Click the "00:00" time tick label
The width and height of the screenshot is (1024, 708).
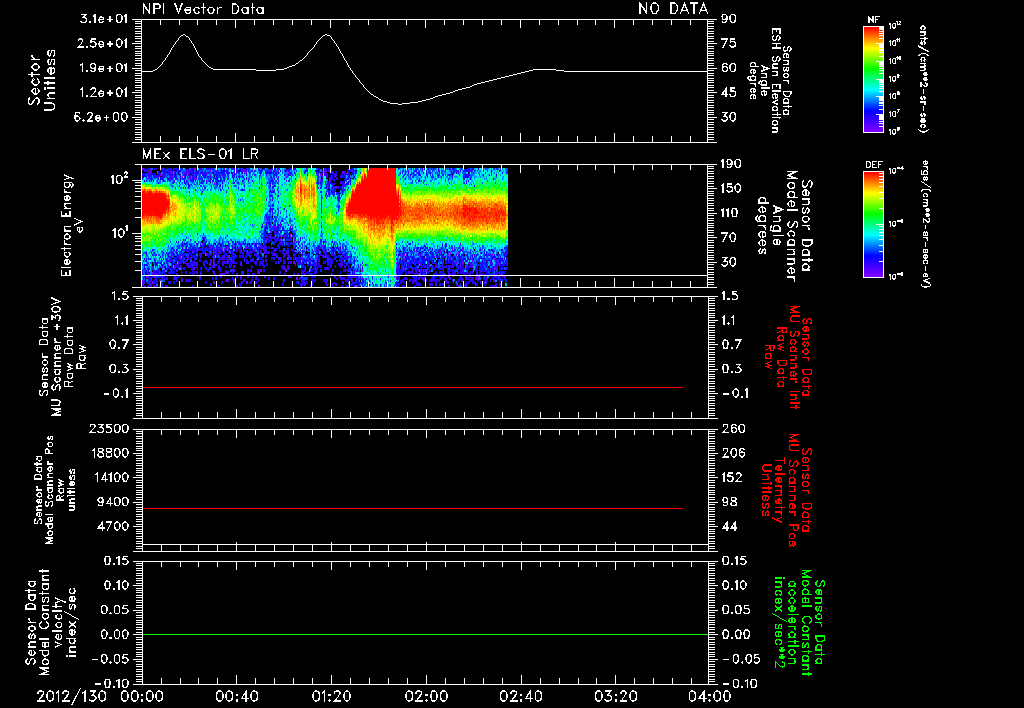pos(142,697)
